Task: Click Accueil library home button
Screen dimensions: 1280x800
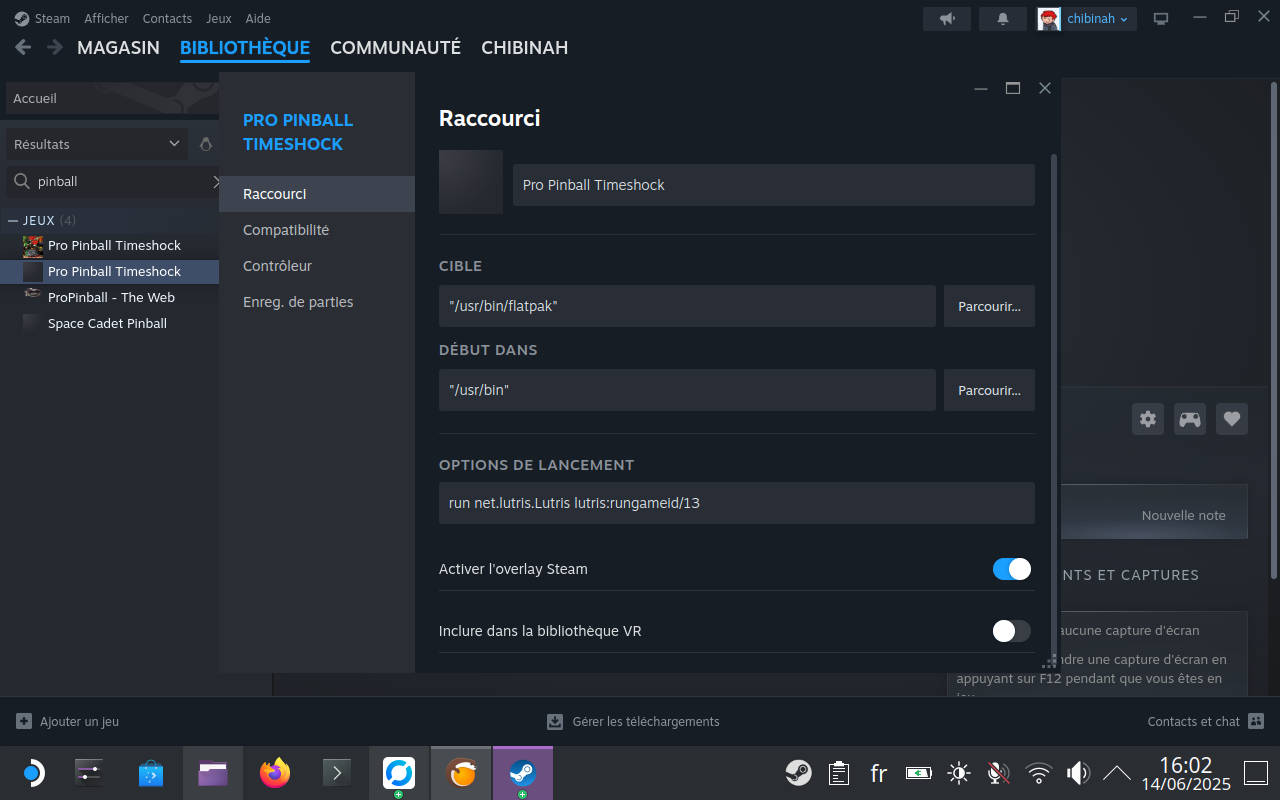Action: point(112,98)
